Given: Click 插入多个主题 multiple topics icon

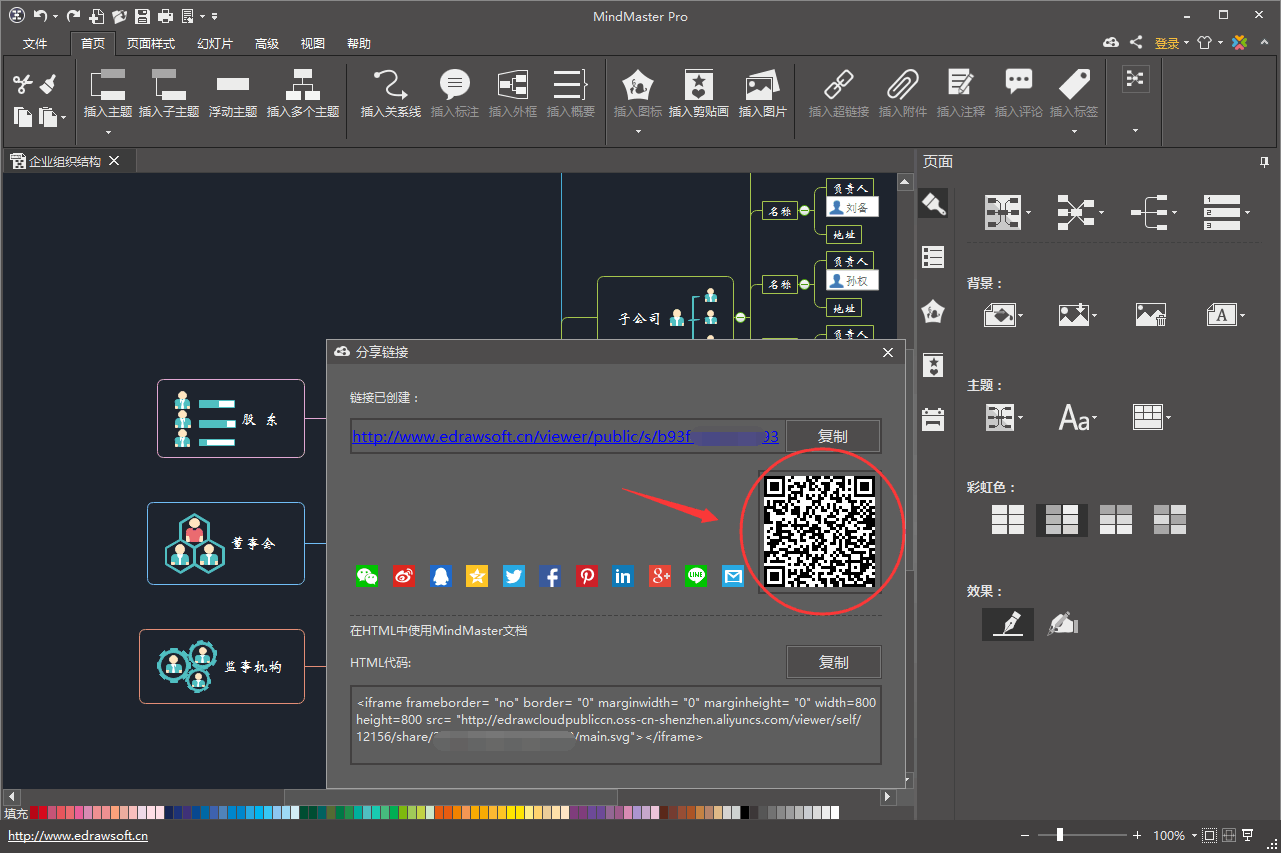Looking at the screenshot, I should point(302,85).
